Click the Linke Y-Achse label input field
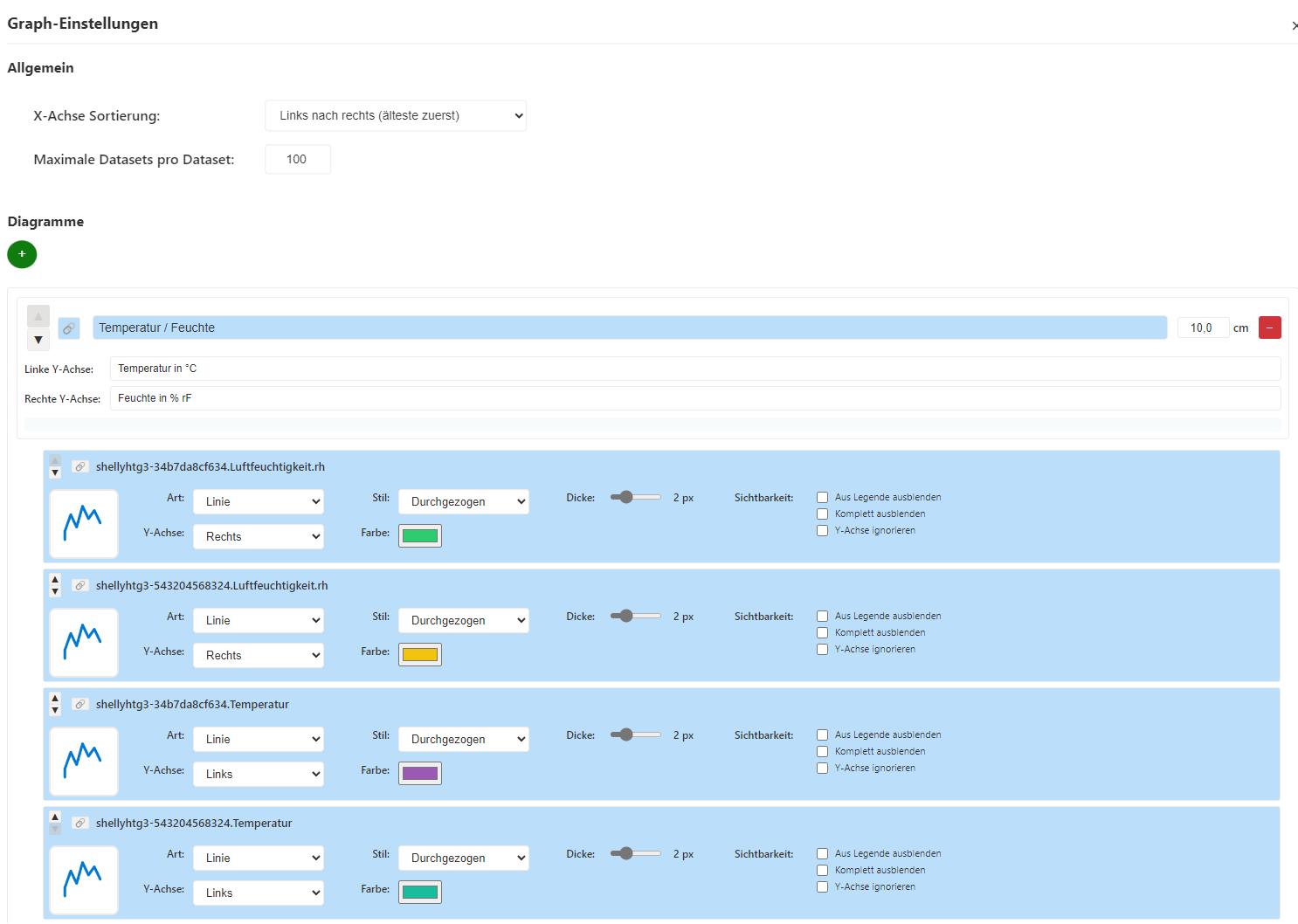Screen dimensions: 1298x924 (694, 369)
